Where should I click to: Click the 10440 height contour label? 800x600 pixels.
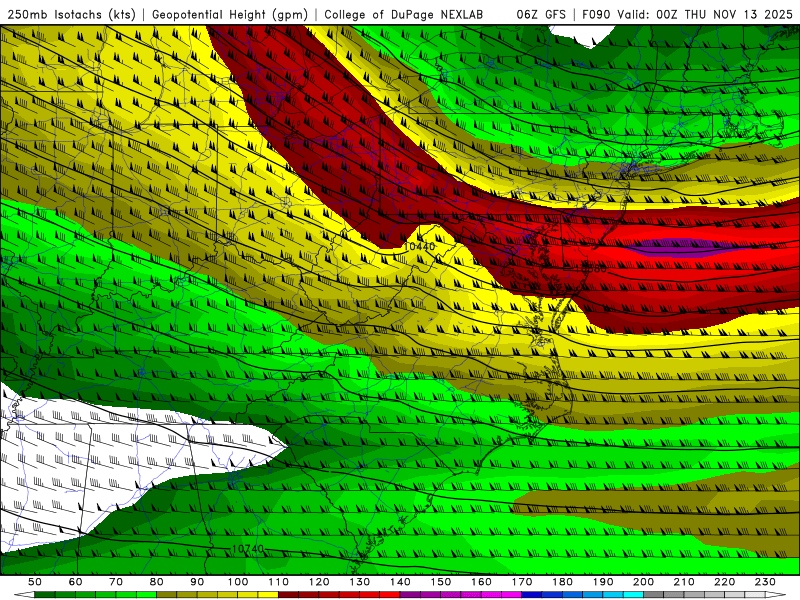[419, 246]
